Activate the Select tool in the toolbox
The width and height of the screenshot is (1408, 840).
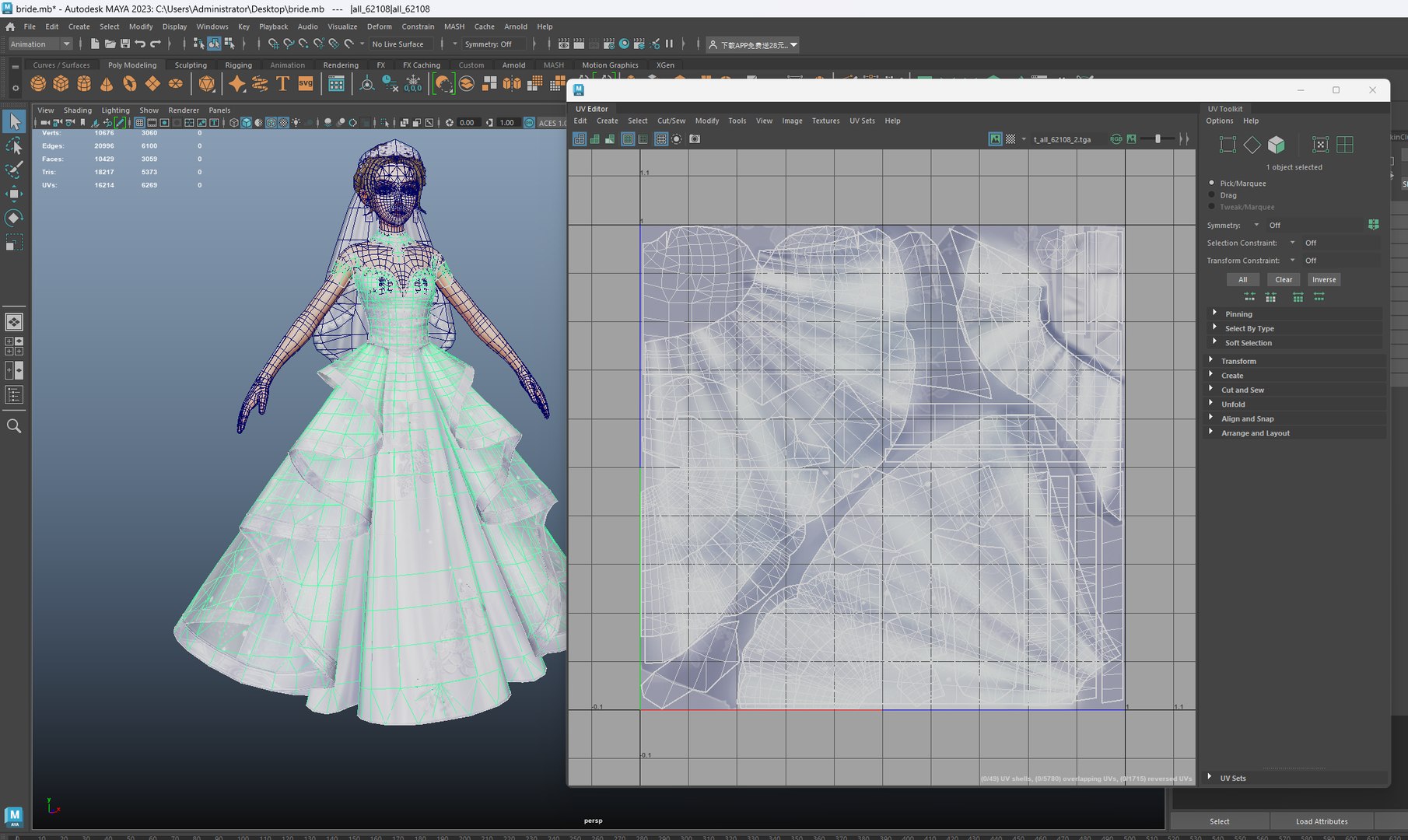pos(14,121)
